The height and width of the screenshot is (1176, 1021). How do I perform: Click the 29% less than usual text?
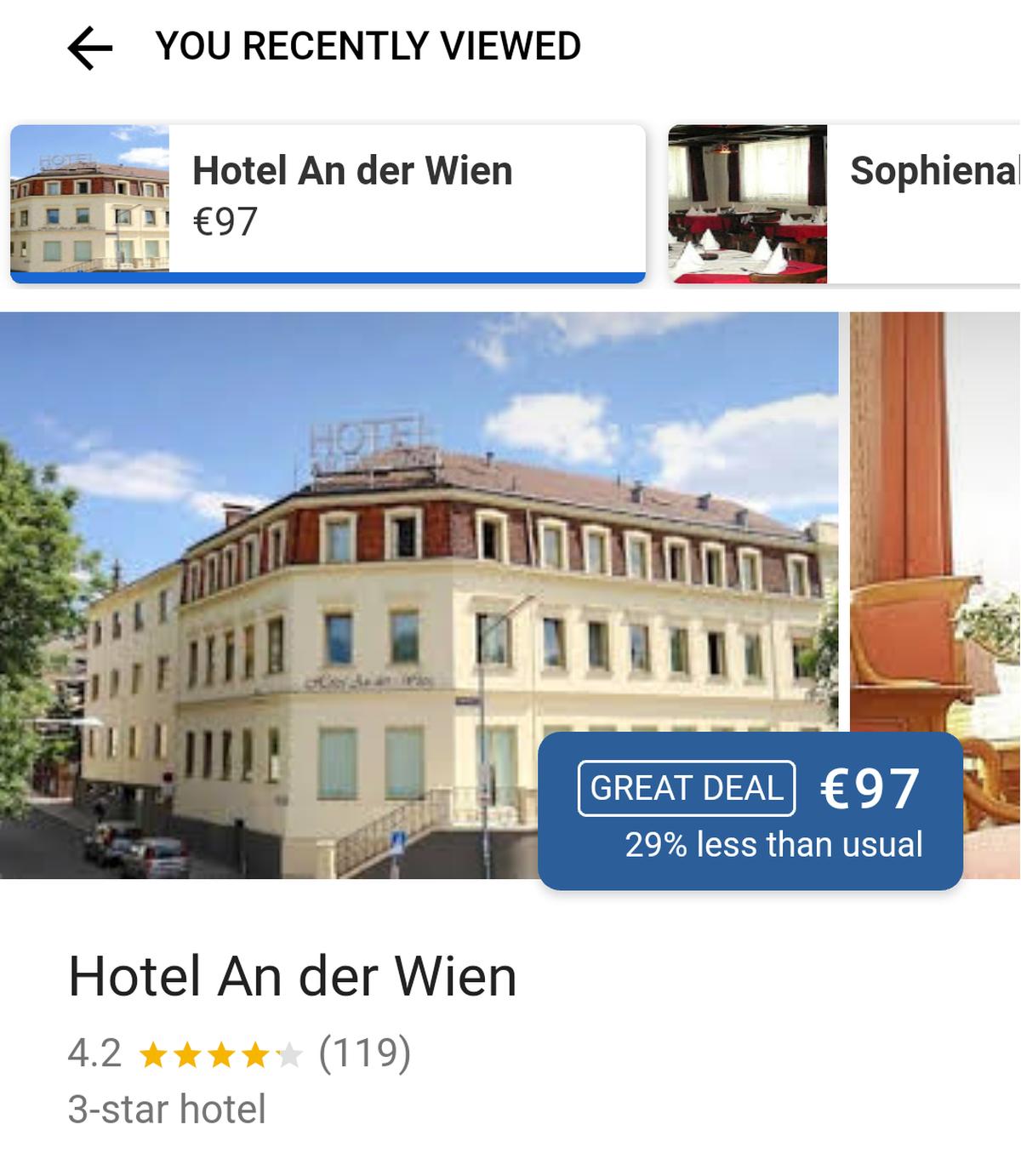773,845
